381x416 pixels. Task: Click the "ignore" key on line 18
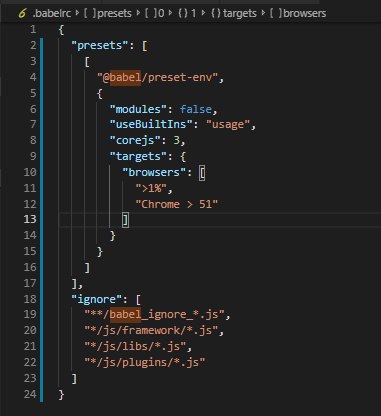click(97, 299)
